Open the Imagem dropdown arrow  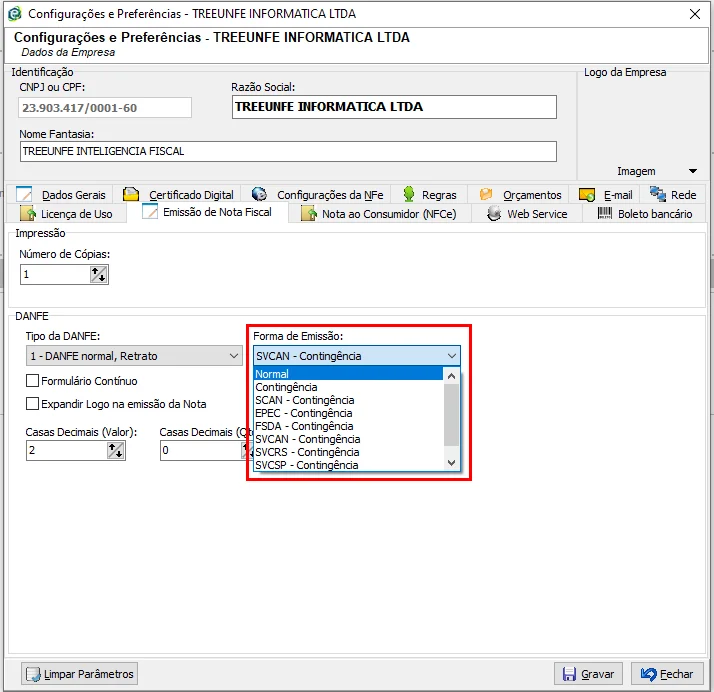pos(693,171)
